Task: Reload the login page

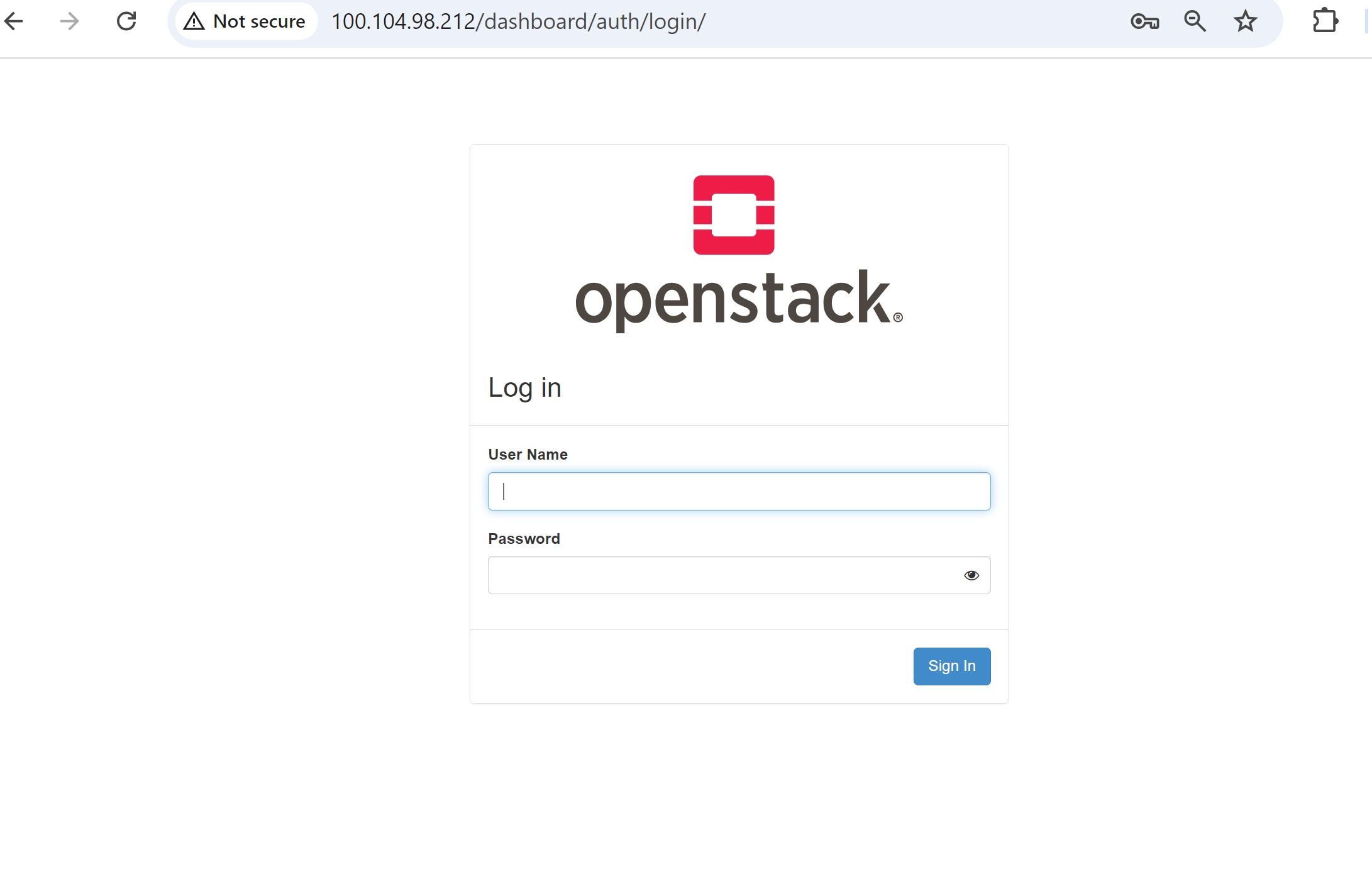Action: click(126, 21)
